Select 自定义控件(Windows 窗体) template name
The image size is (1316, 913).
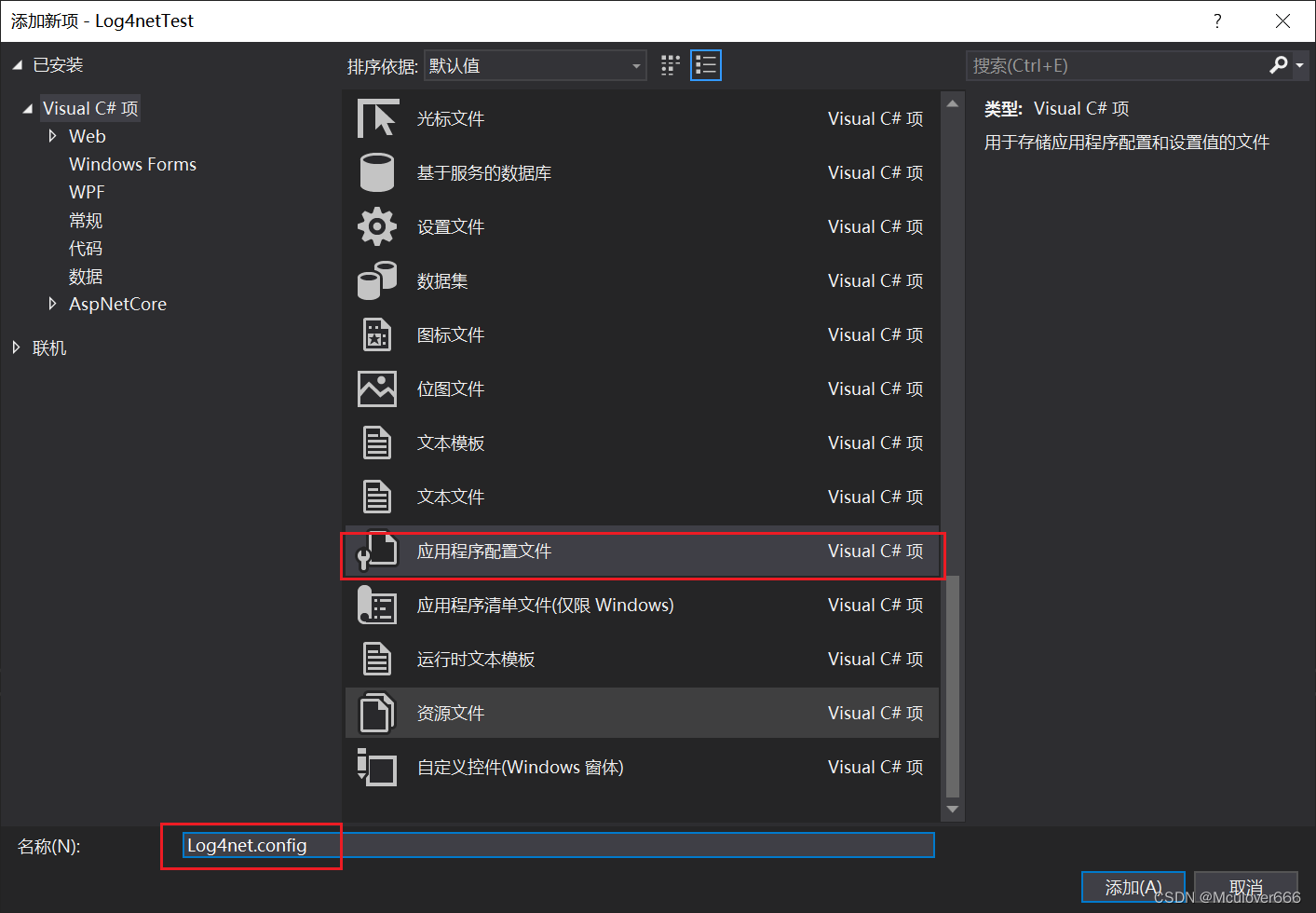(520, 767)
